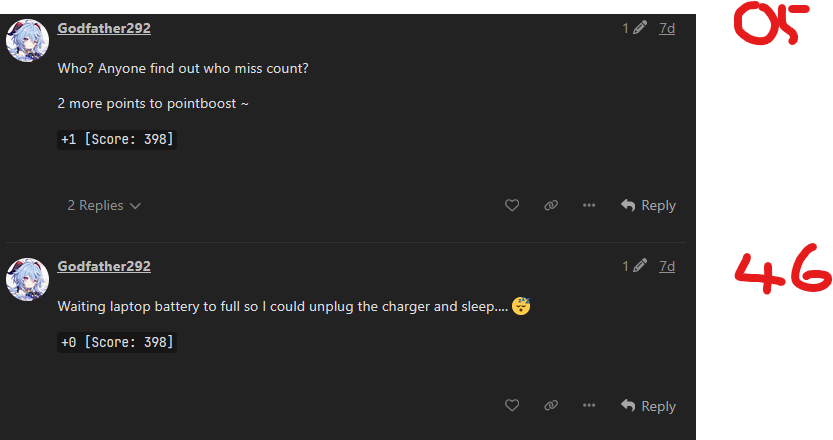833x440 pixels.
Task: Click the 7d timestamp on miss count post
Action: point(667,28)
